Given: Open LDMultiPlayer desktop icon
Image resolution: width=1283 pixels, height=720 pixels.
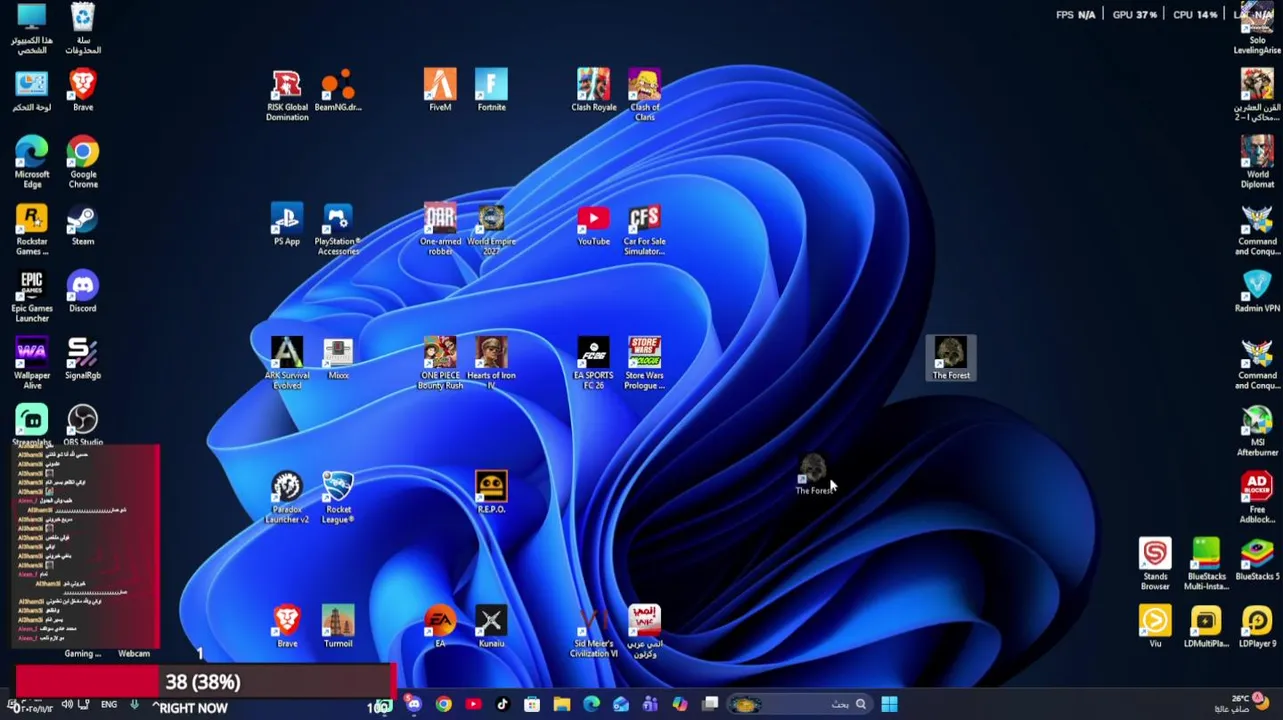Looking at the screenshot, I should click(1206, 628).
